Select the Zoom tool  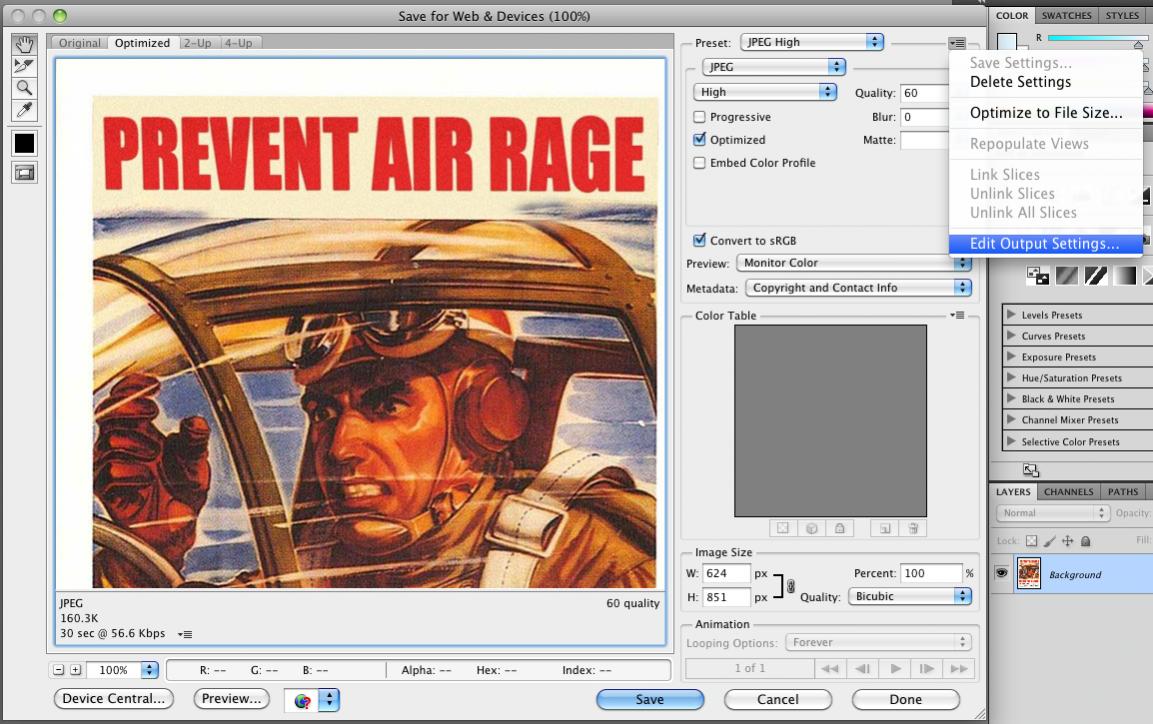(x=24, y=88)
